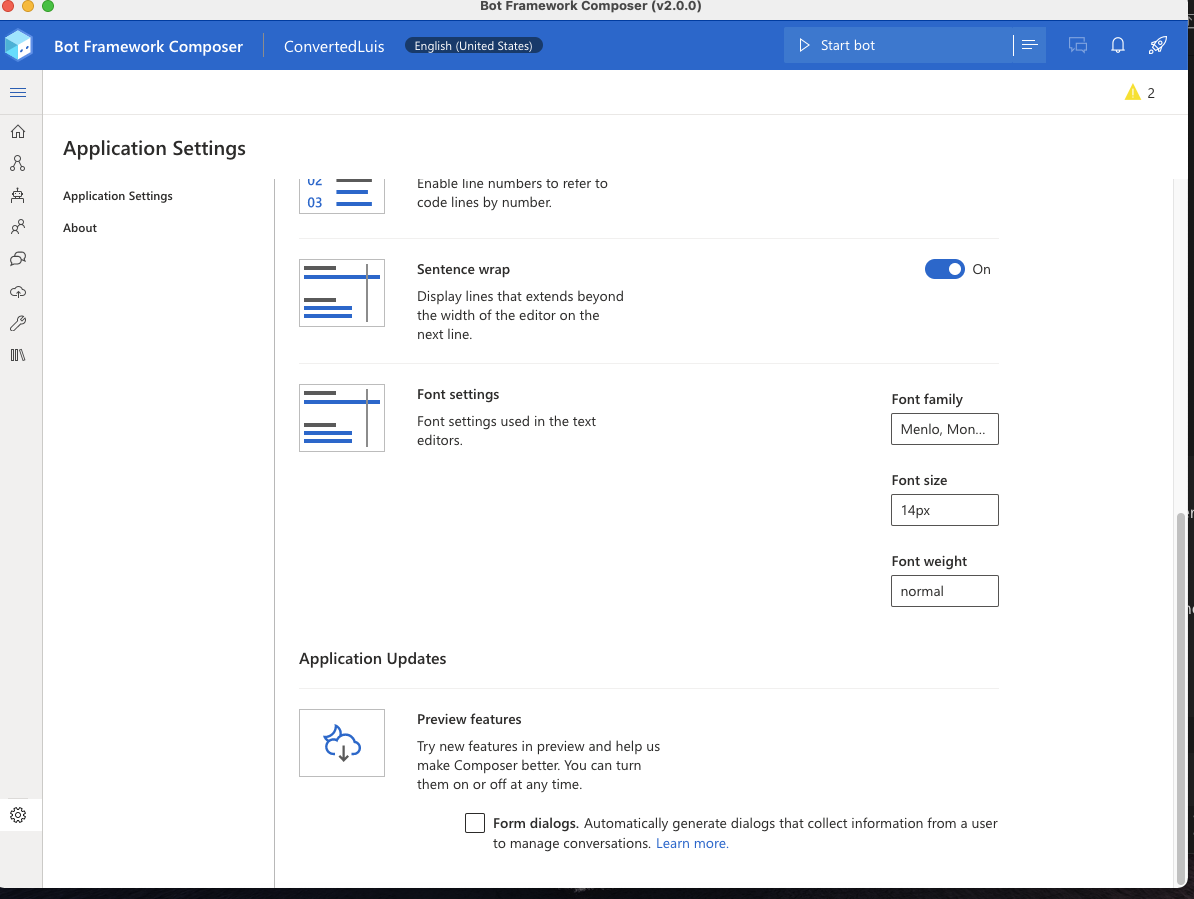Viewport: 1194px width, 899px height.
Task: Select Application Settings in the settings menu
Action: (117, 196)
